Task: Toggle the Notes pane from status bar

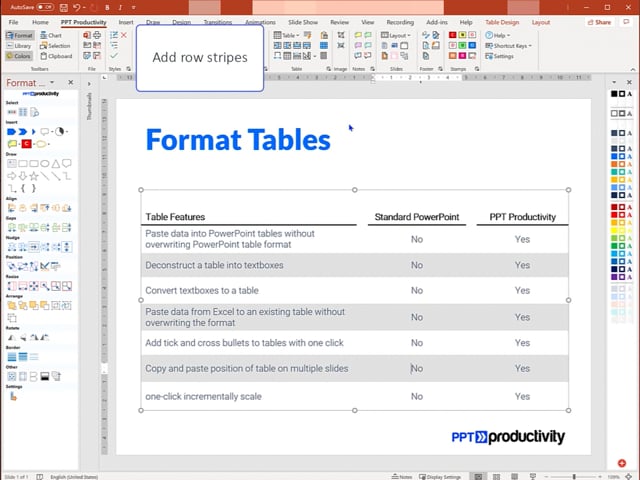Action: (x=402, y=476)
